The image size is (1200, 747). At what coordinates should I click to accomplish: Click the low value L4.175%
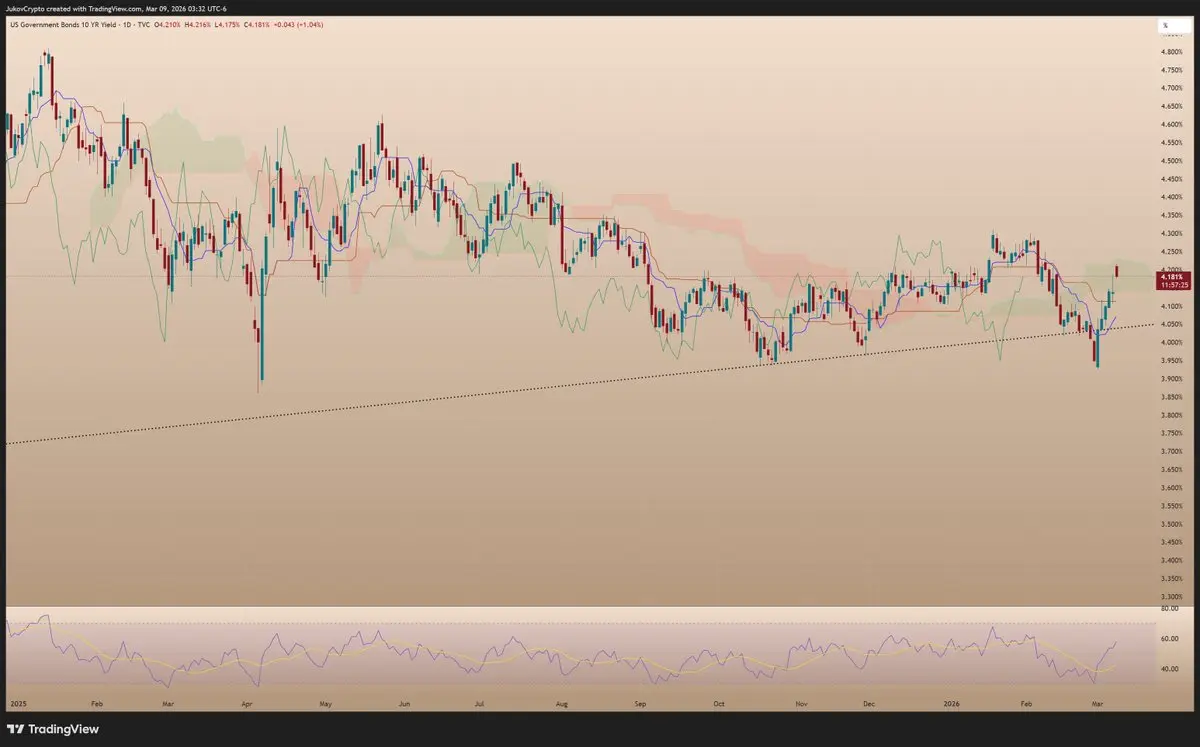point(227,24)
